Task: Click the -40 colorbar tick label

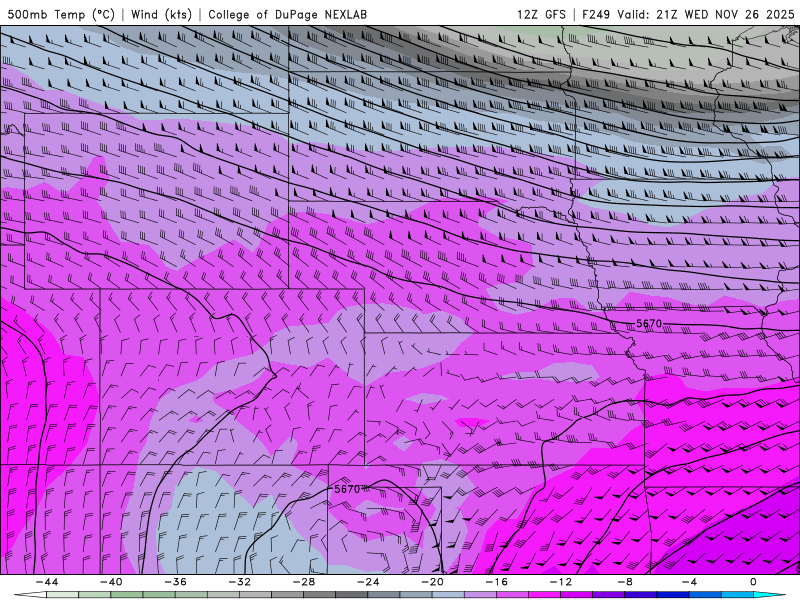Action: [111, 582]
